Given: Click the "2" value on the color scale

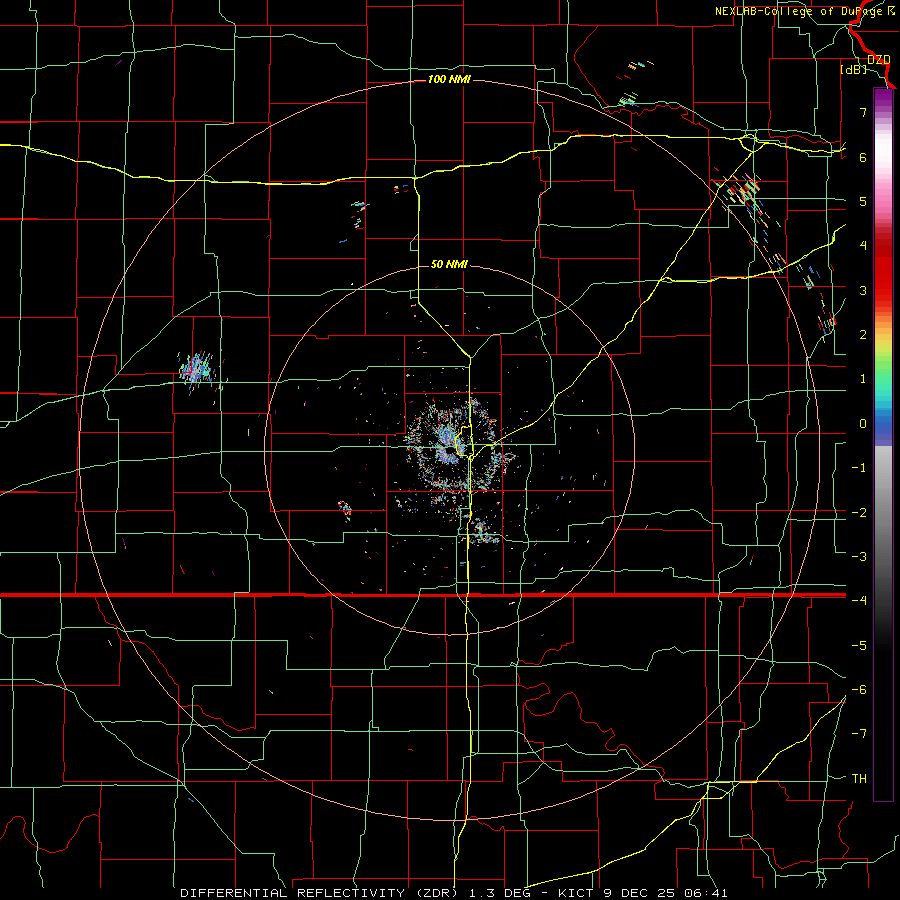Looking at the screenshot, I should coord(863,335).
